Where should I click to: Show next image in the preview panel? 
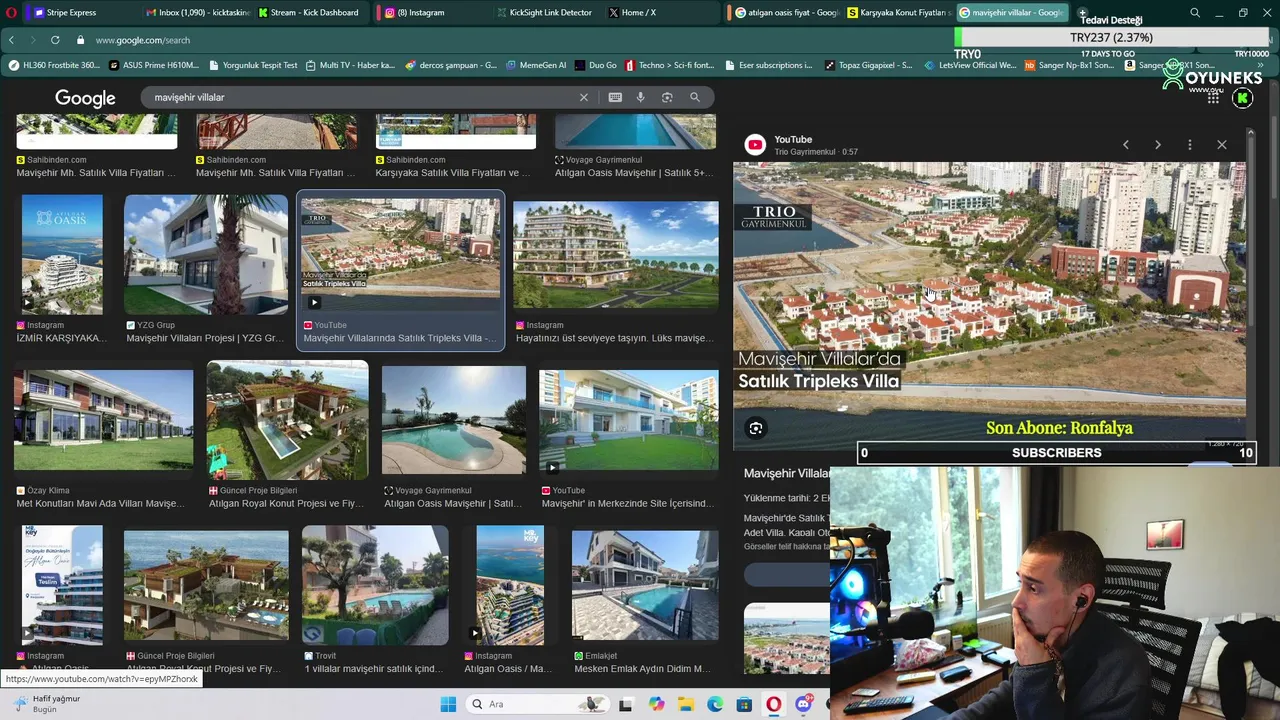coord(1158,145)
